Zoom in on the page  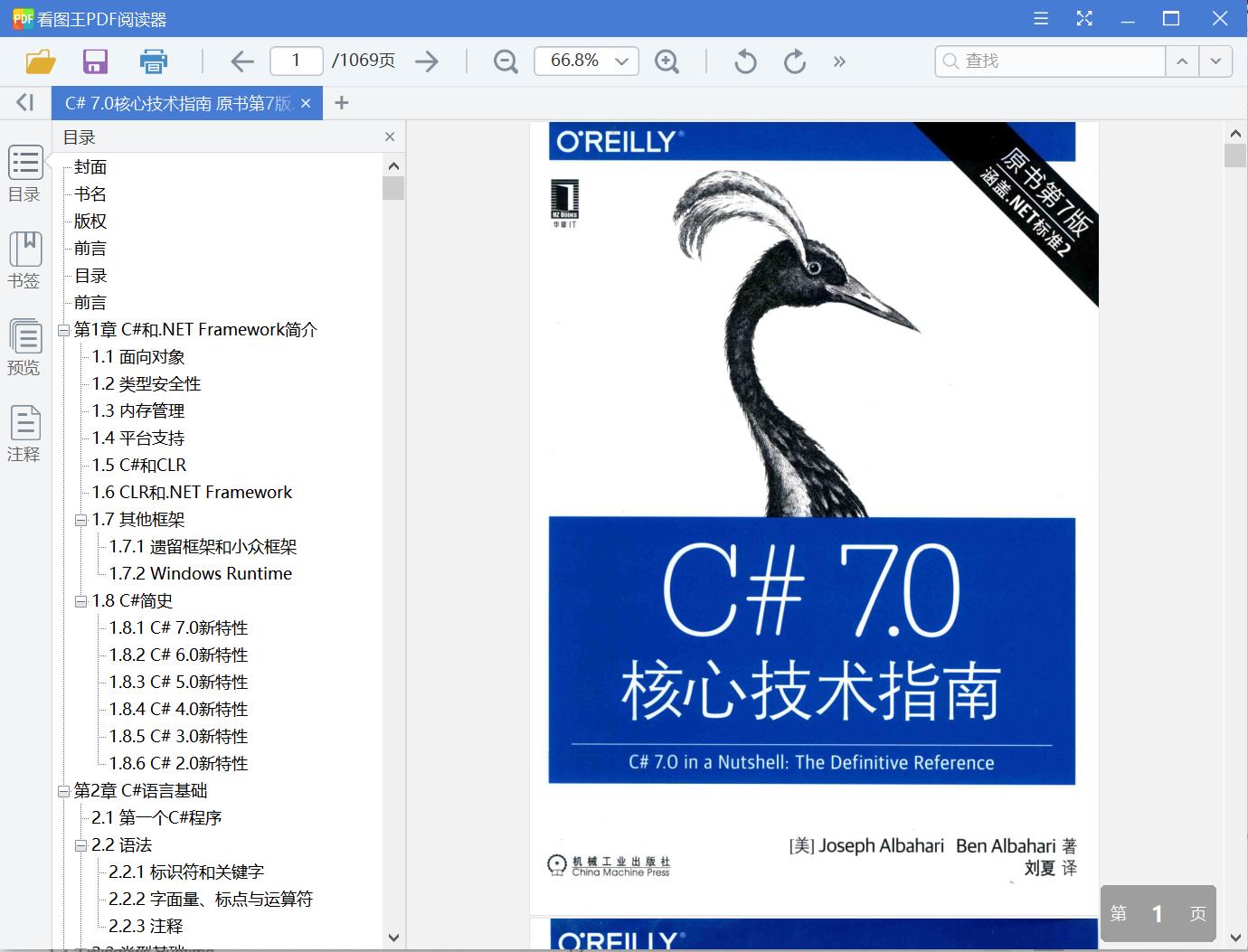(667, 61)
